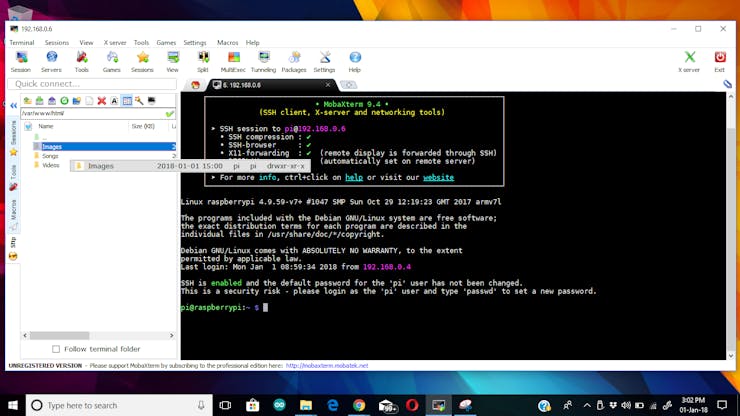Switch to the 192.168.0.6 terminal tab
Image resolution: width=740 pixels, height=416 pixels.
[269, 85]
